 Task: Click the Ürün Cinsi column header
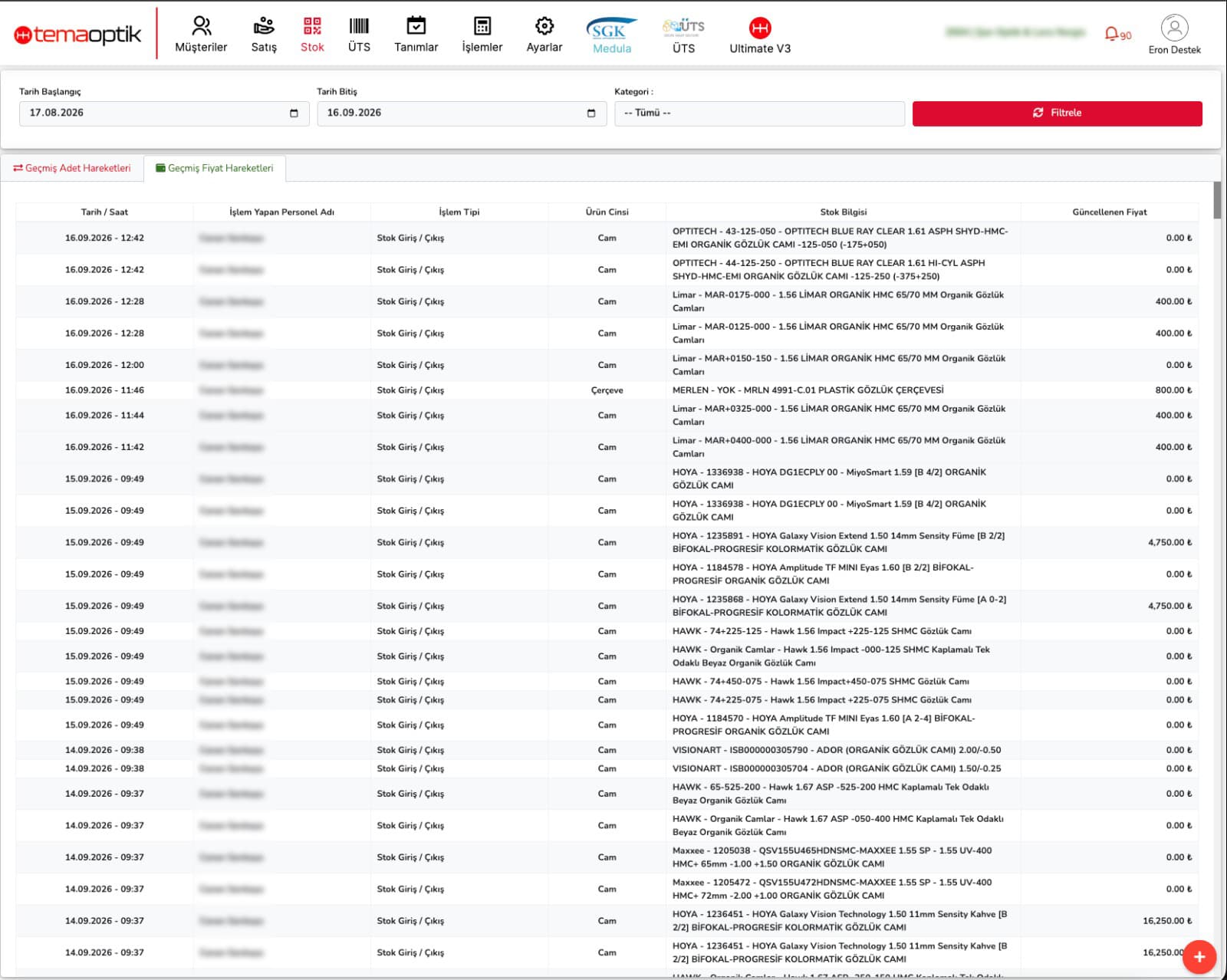tap(607, 212)
